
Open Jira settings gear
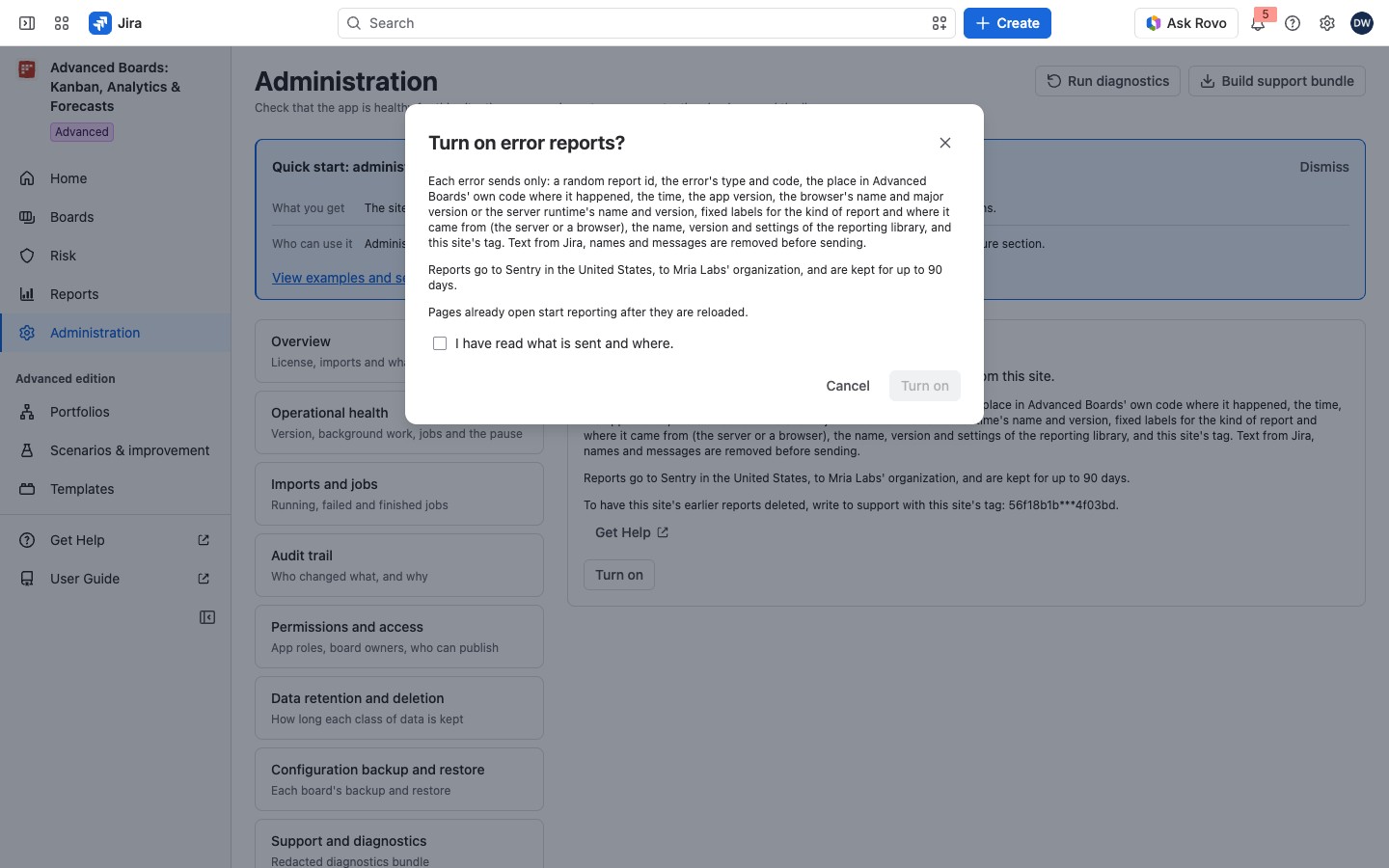1327,23
